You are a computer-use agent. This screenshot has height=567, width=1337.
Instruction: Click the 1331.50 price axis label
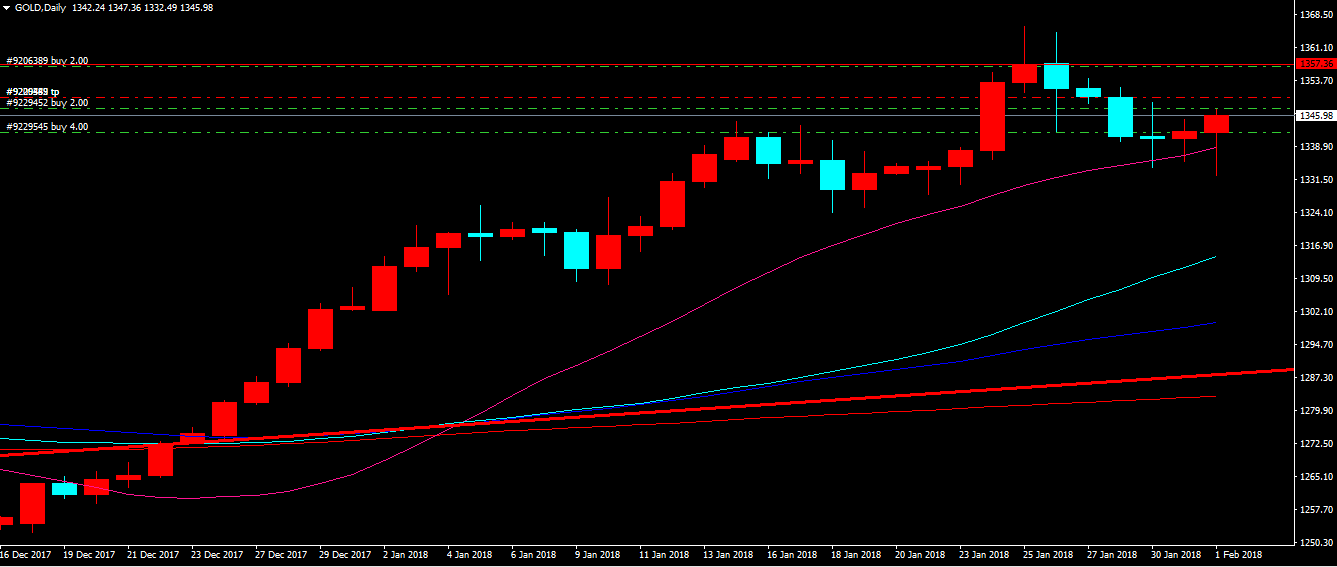click(1316, 180)
